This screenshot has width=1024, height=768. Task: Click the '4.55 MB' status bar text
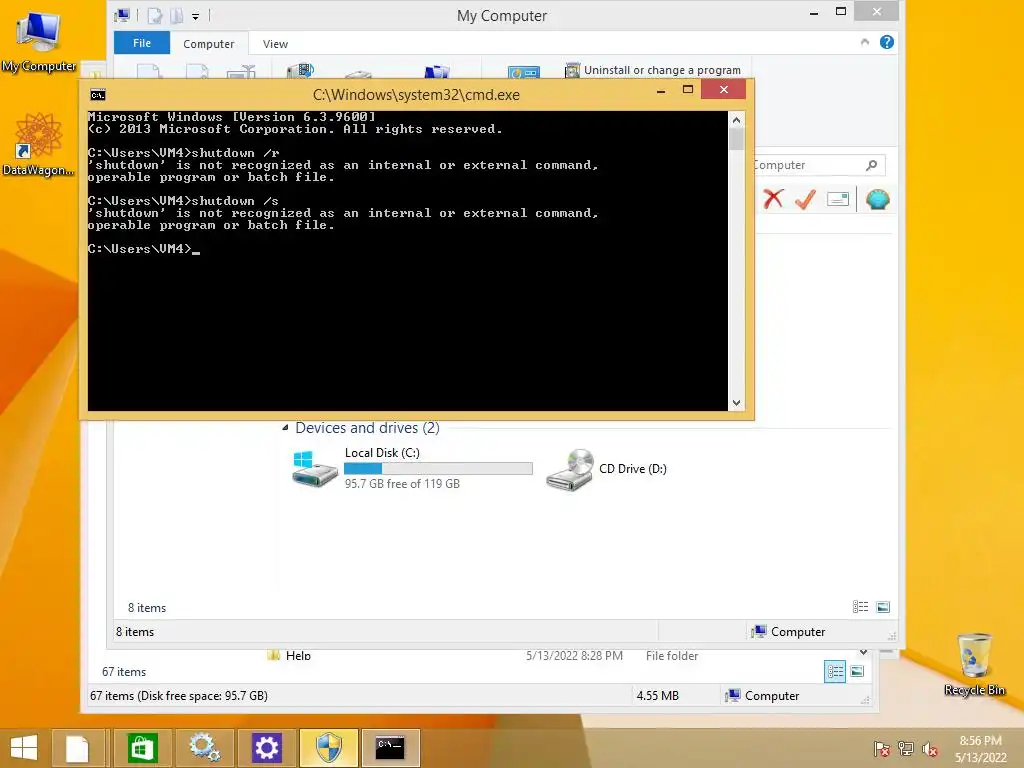pyautogui.click(x=658, y=696)
